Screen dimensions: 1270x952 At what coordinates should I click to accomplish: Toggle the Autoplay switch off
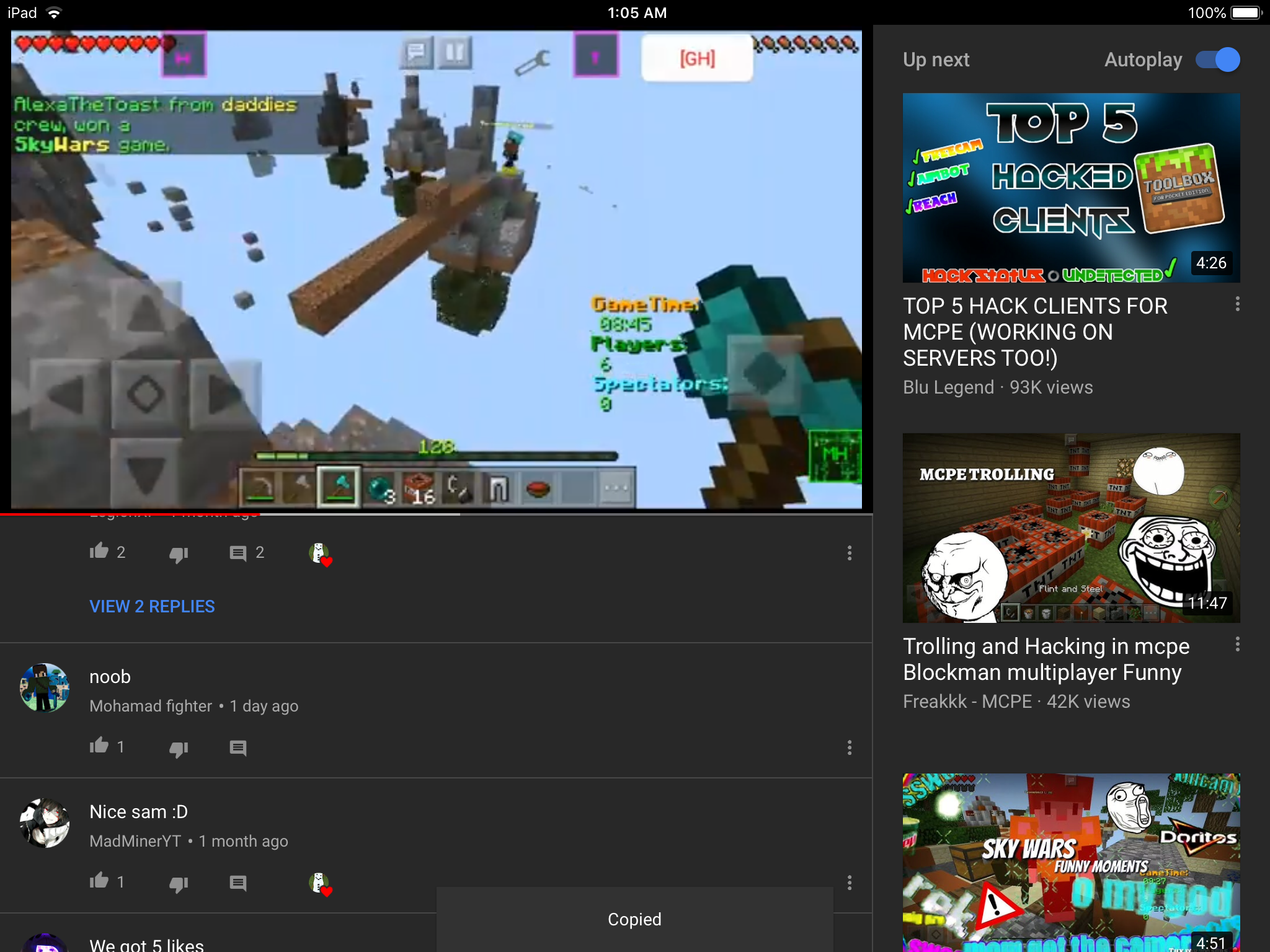click(1217, 59)
